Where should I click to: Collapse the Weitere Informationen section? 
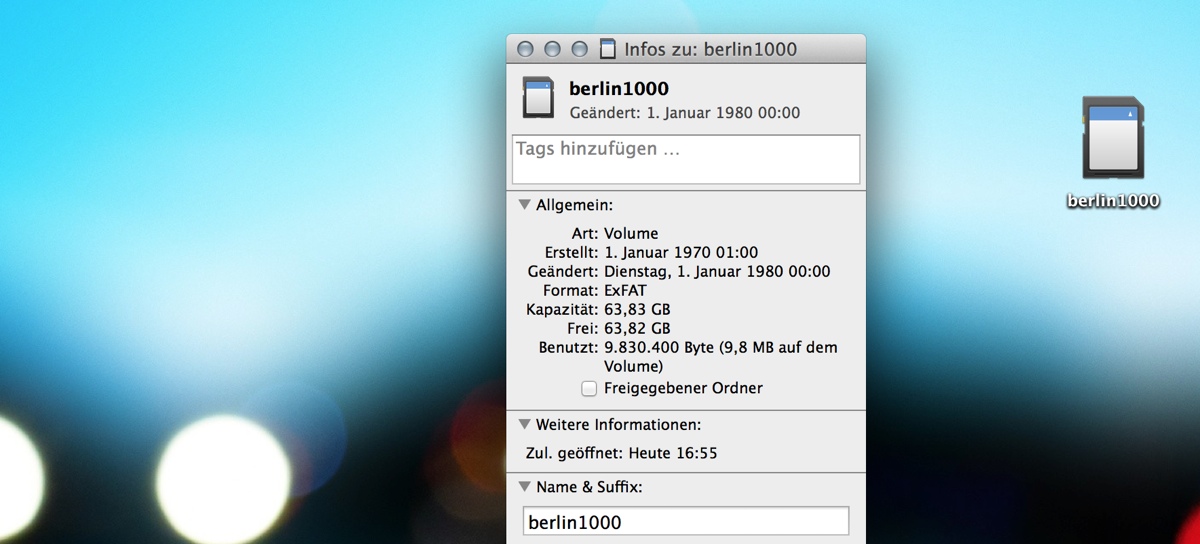(x=524, y=424)
